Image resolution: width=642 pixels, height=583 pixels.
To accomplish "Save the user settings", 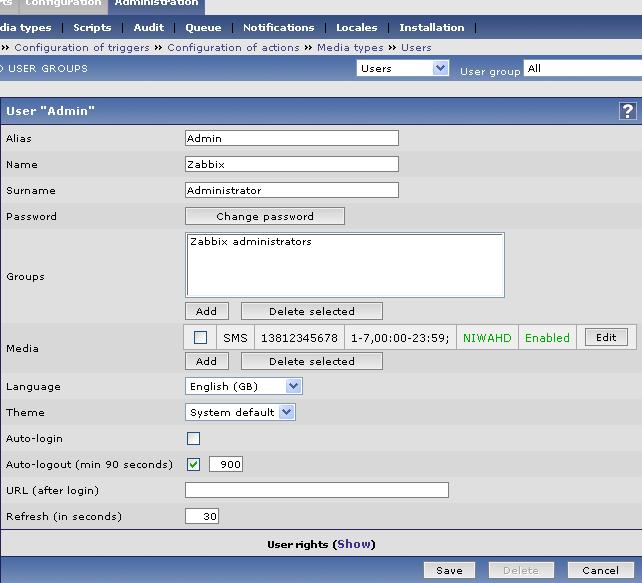I will coord(449,570).
